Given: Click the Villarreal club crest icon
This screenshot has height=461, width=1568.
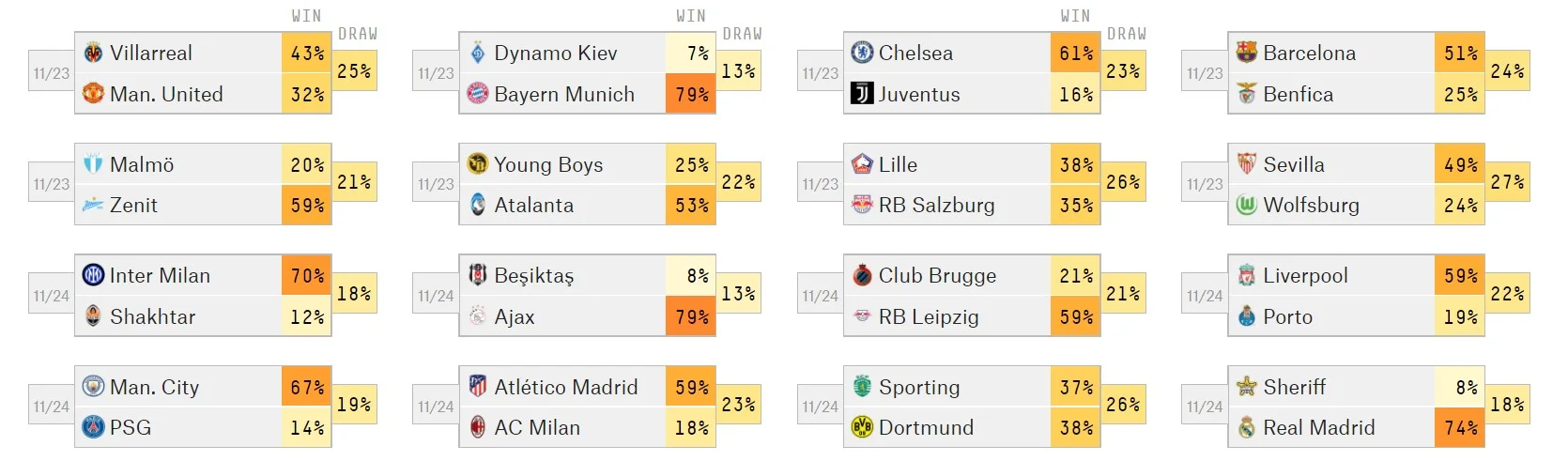Looking at the screenshot, I should click(93, 54).
